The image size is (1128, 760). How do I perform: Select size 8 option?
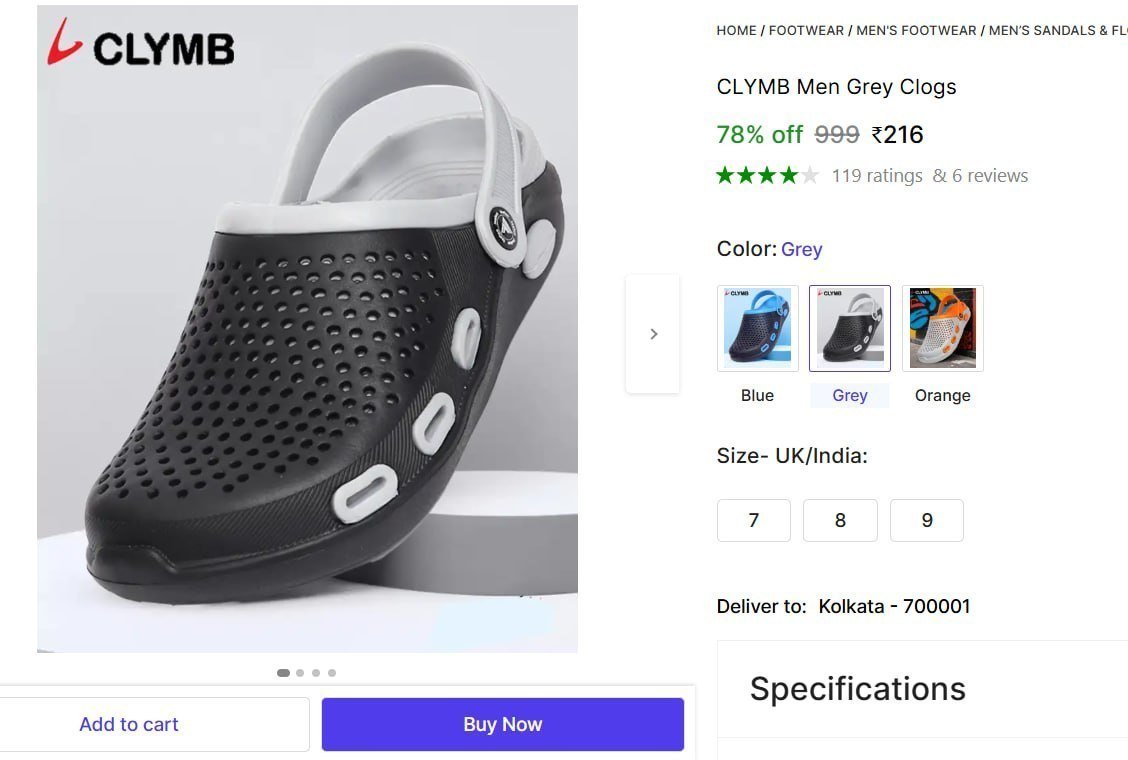[x=840, y=520]
